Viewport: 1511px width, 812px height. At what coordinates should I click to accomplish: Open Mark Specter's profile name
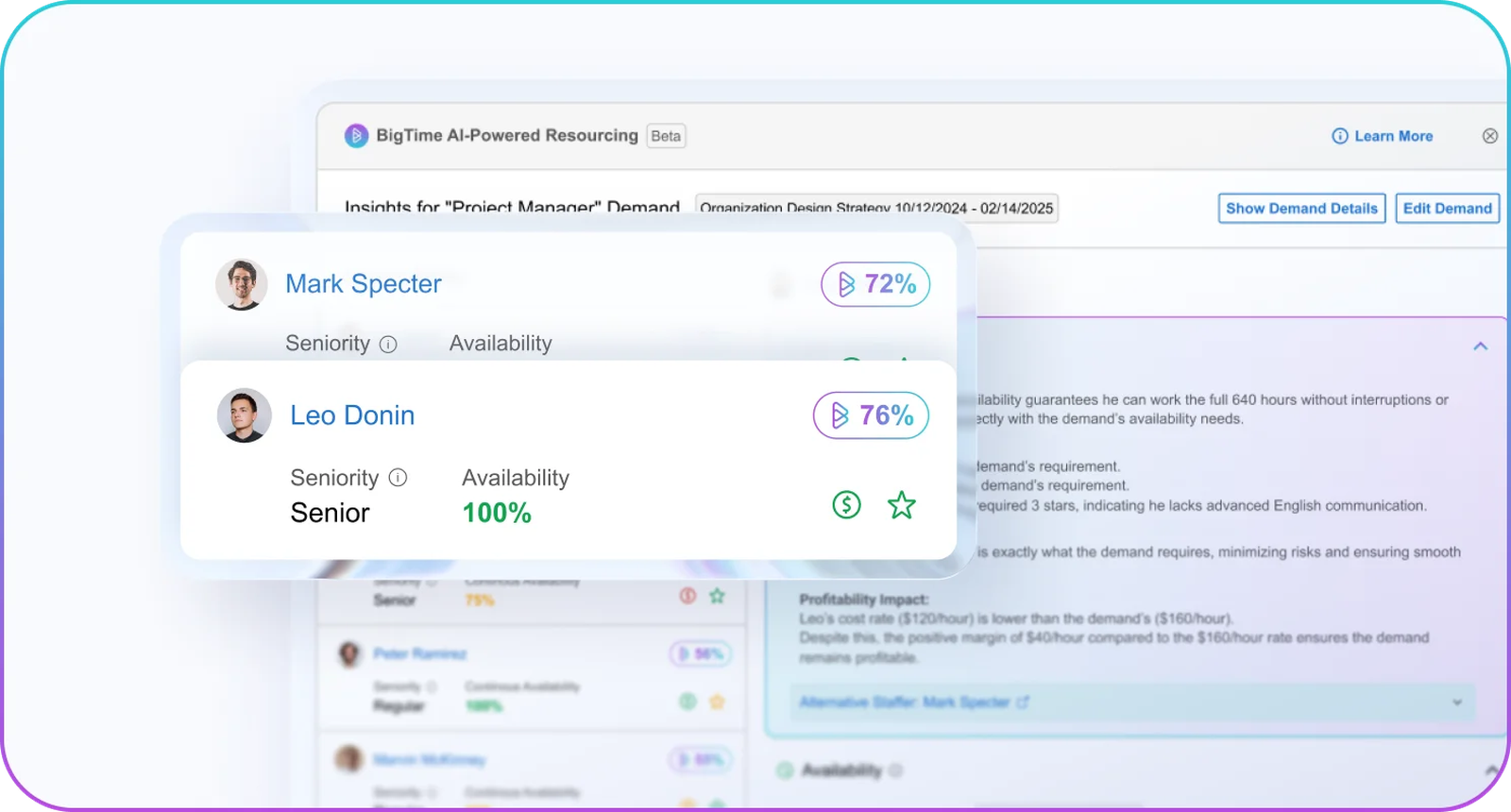pyautogui.click(x=364, y=284)
